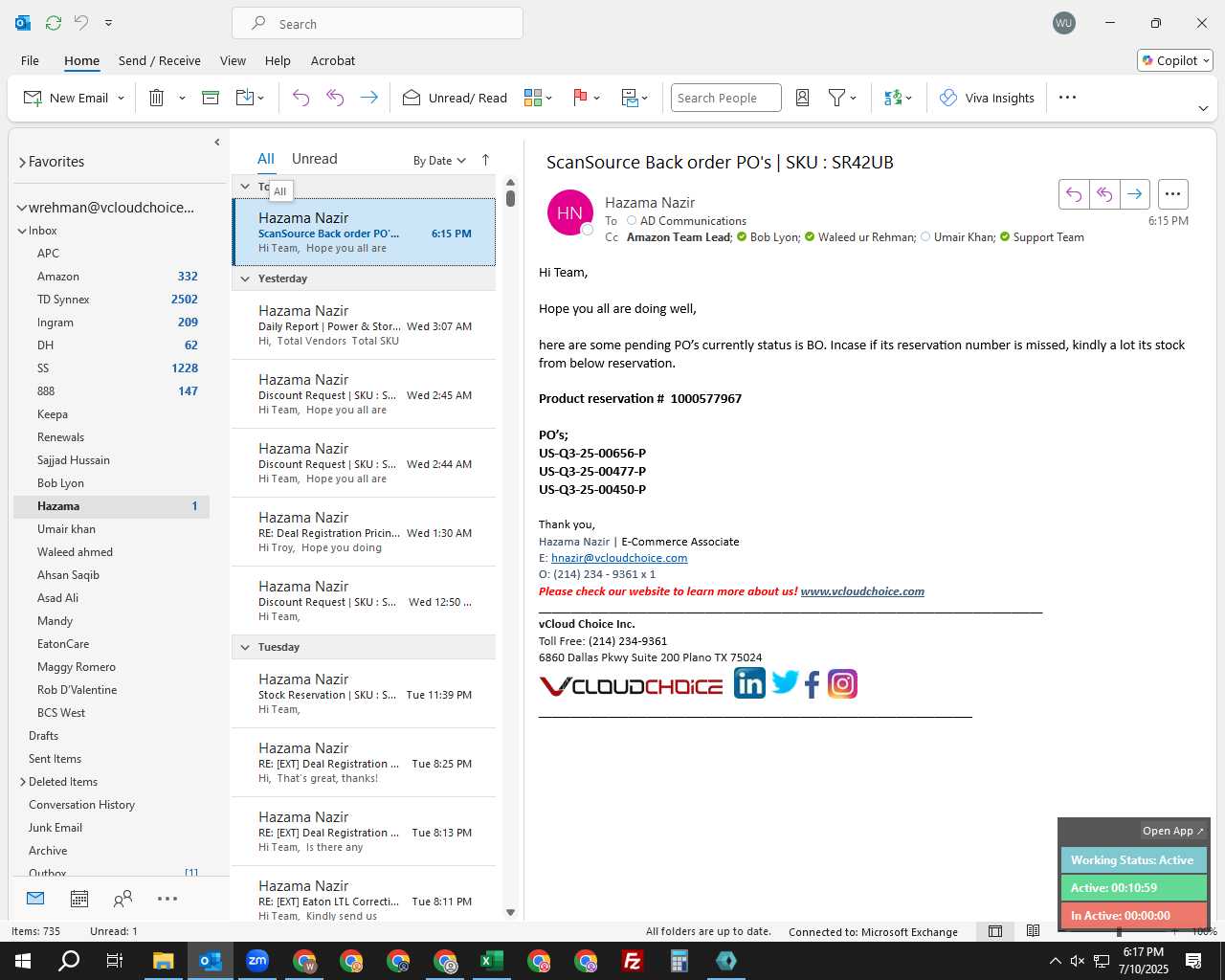Viewport: 1225px width, 980px height.
Task: Toggle sort order arrow in message list
Action: pyautogui.click(x=485, y=160)
